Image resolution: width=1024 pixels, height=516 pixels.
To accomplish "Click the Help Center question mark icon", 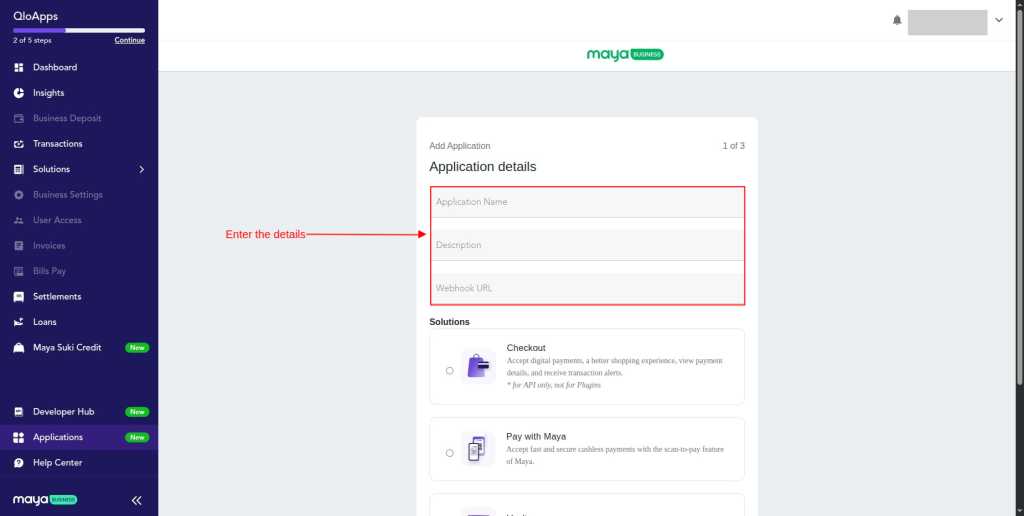I will 19,463.
